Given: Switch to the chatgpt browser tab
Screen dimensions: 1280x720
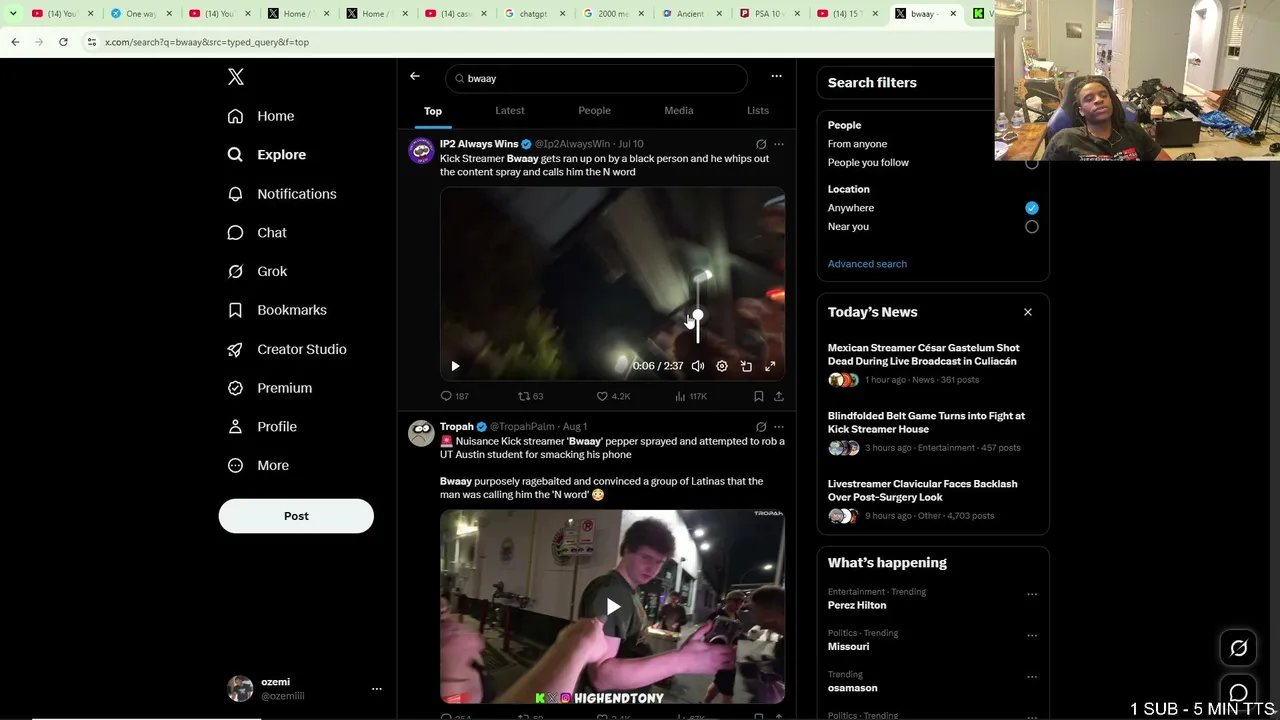Looking at the screenshot, I should click(533, 14).
